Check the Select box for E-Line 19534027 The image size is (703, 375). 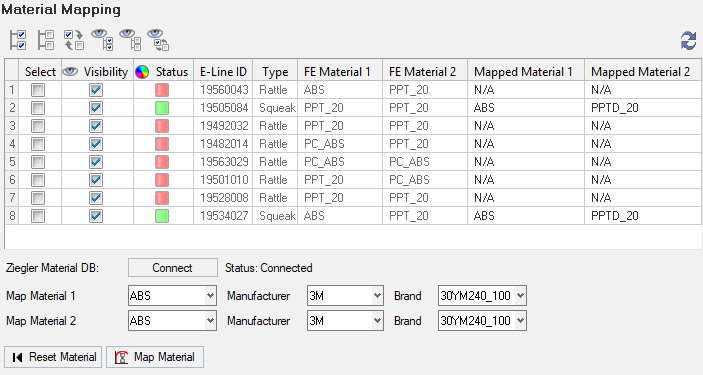pyautogui.click(x=38, y=216)
